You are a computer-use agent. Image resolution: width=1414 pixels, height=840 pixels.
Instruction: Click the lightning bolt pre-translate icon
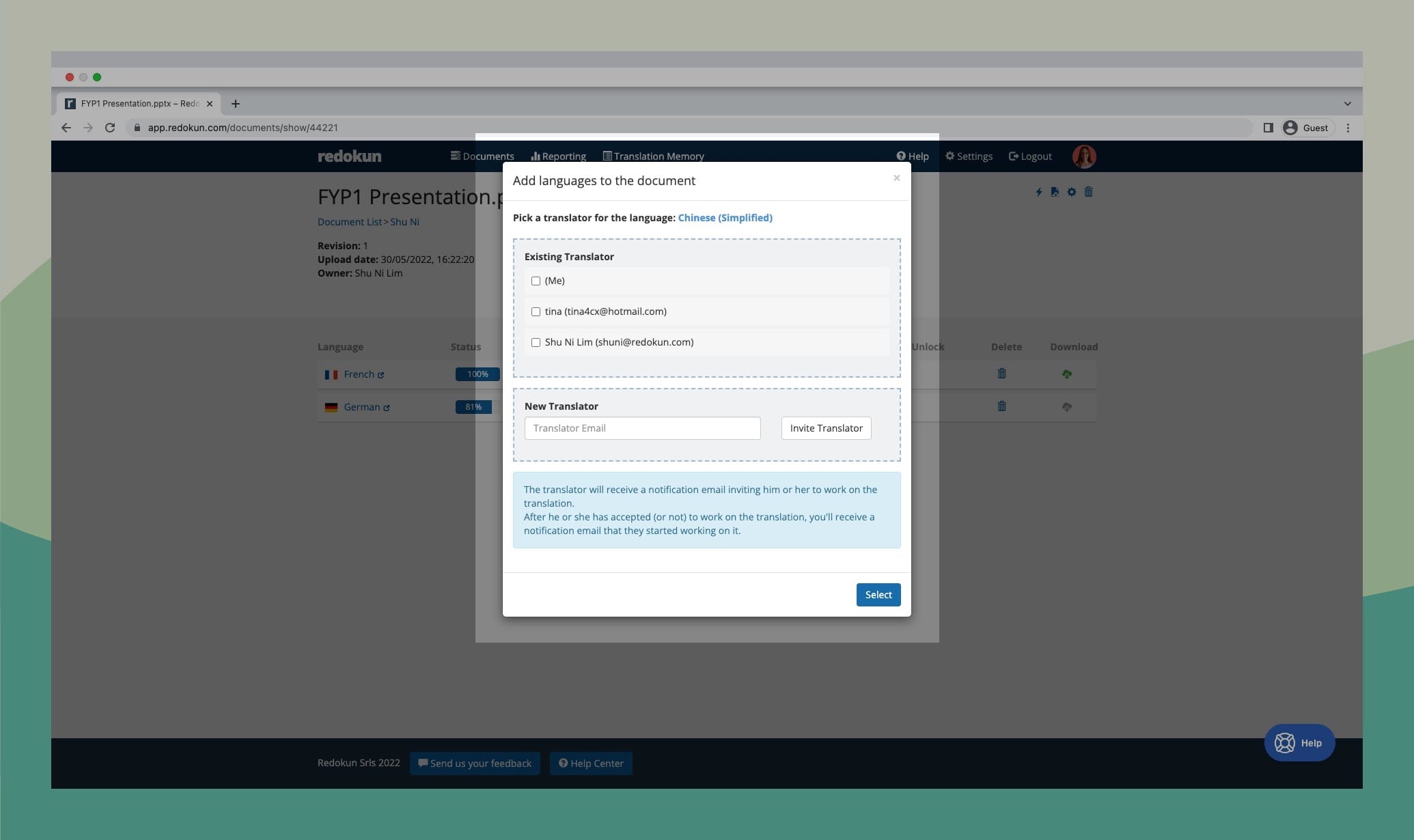(1038, 192)
